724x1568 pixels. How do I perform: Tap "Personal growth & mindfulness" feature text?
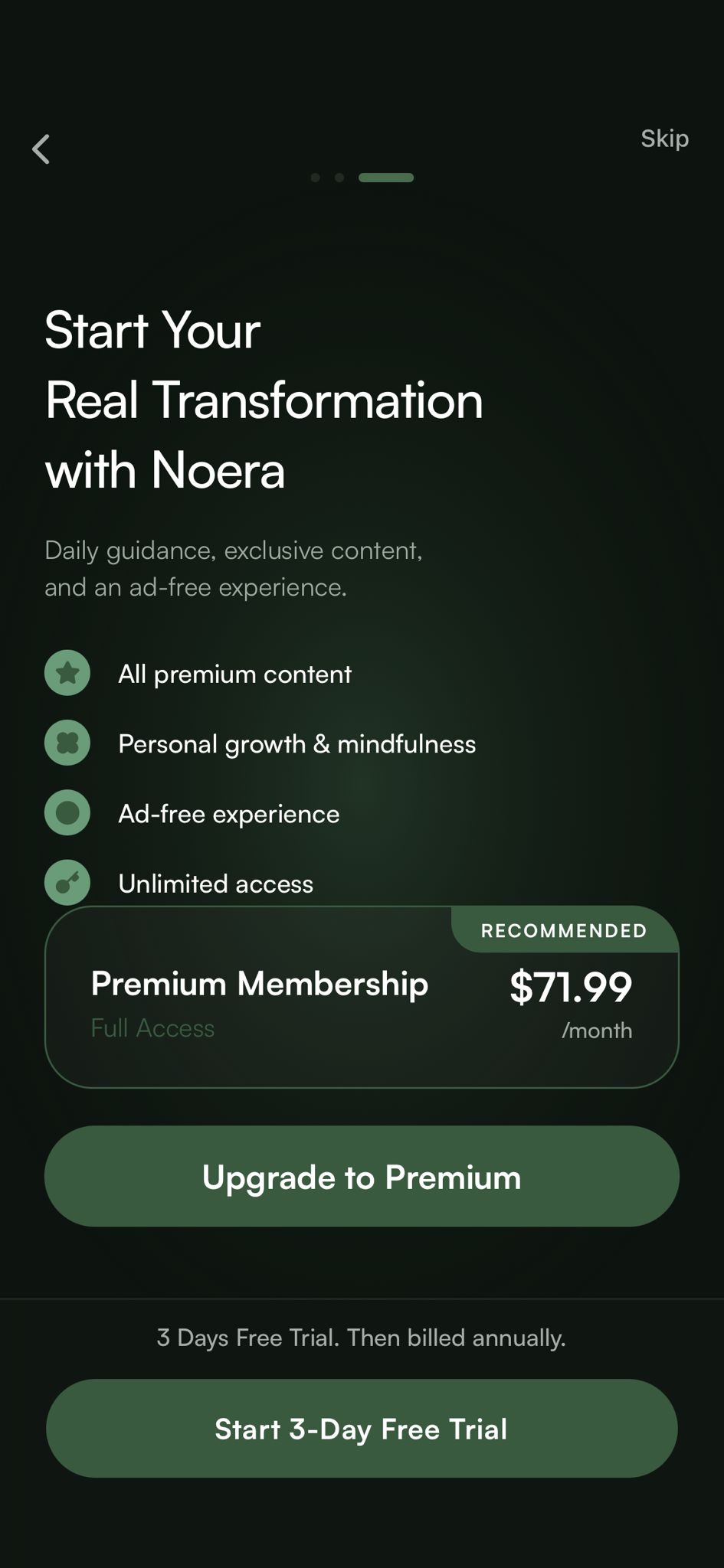pyautogui.click(x=296, y=744)
